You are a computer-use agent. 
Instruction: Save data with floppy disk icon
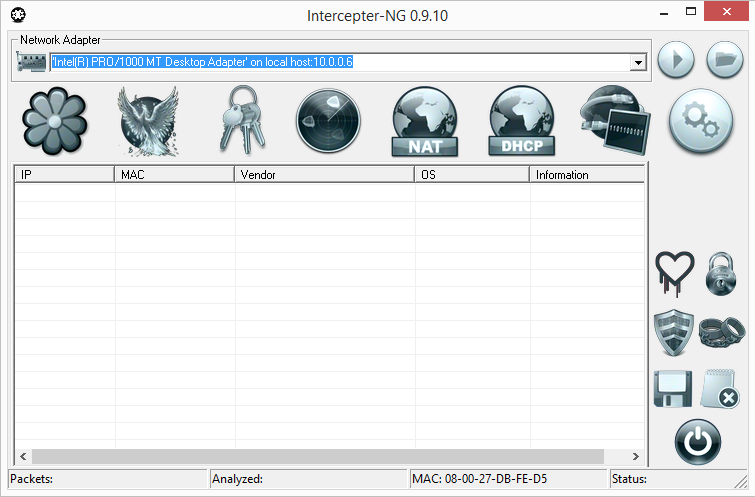[673, 388]
